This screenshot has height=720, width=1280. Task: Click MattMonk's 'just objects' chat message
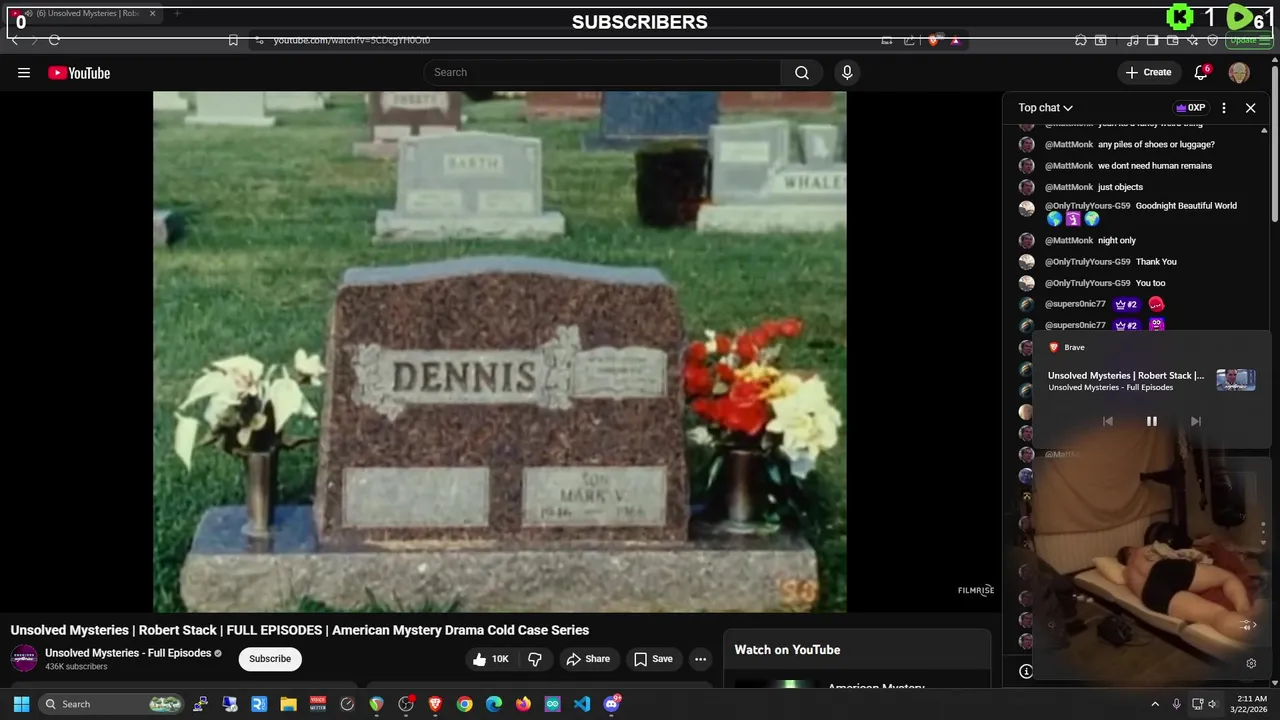[1120, 187]
